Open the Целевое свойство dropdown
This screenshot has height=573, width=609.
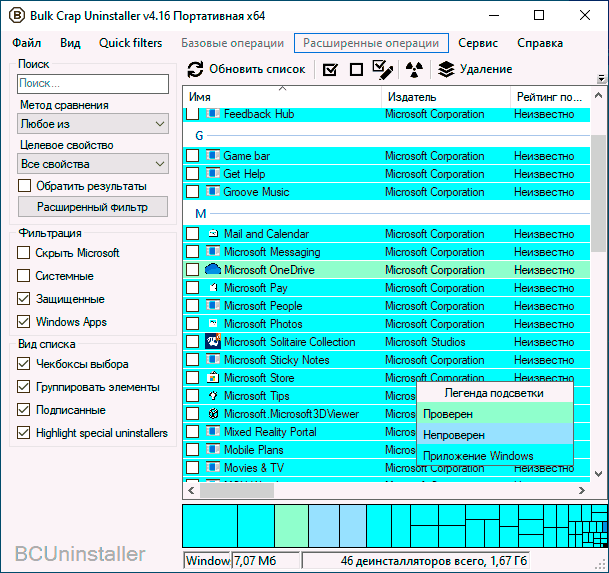[93, 164]
